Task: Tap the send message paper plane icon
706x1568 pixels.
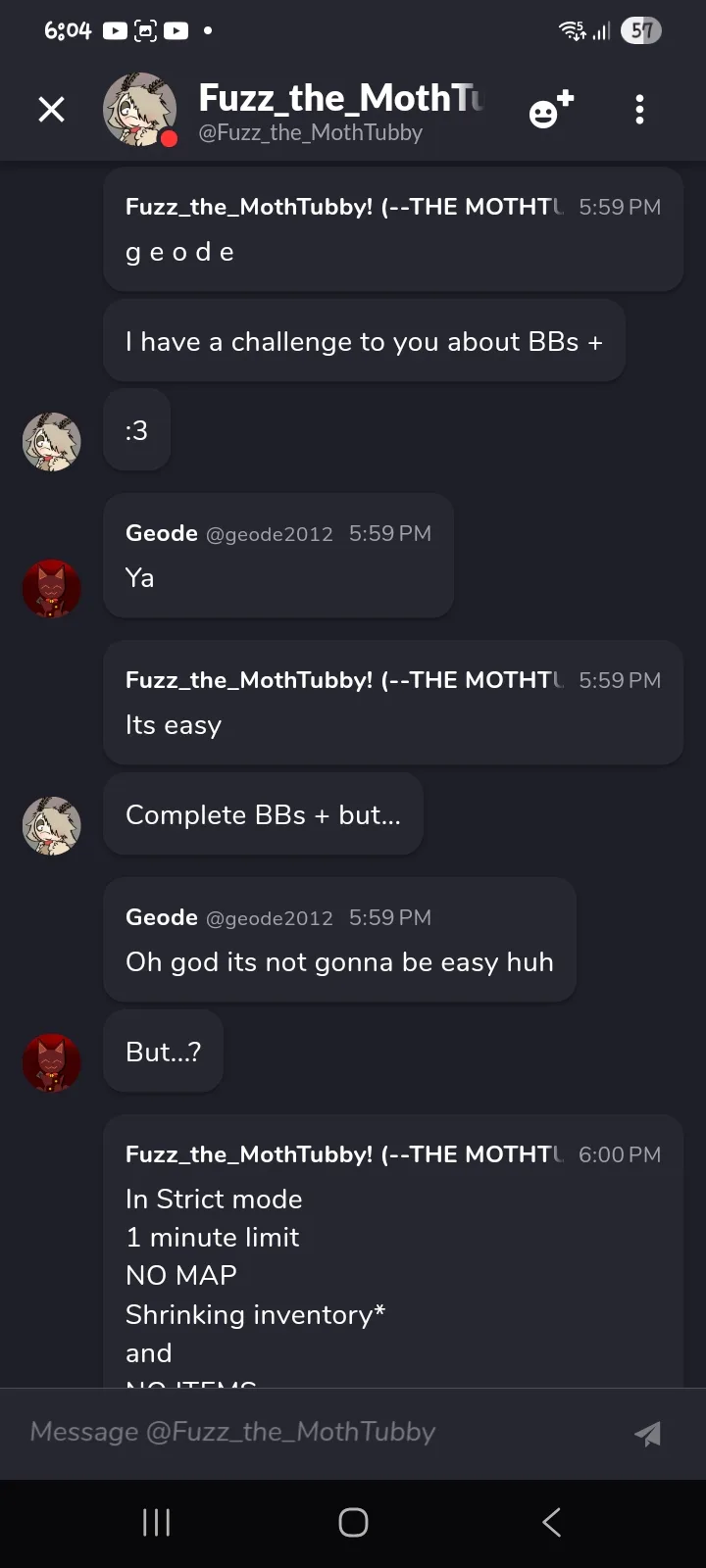Action: tap(647, 1433)
